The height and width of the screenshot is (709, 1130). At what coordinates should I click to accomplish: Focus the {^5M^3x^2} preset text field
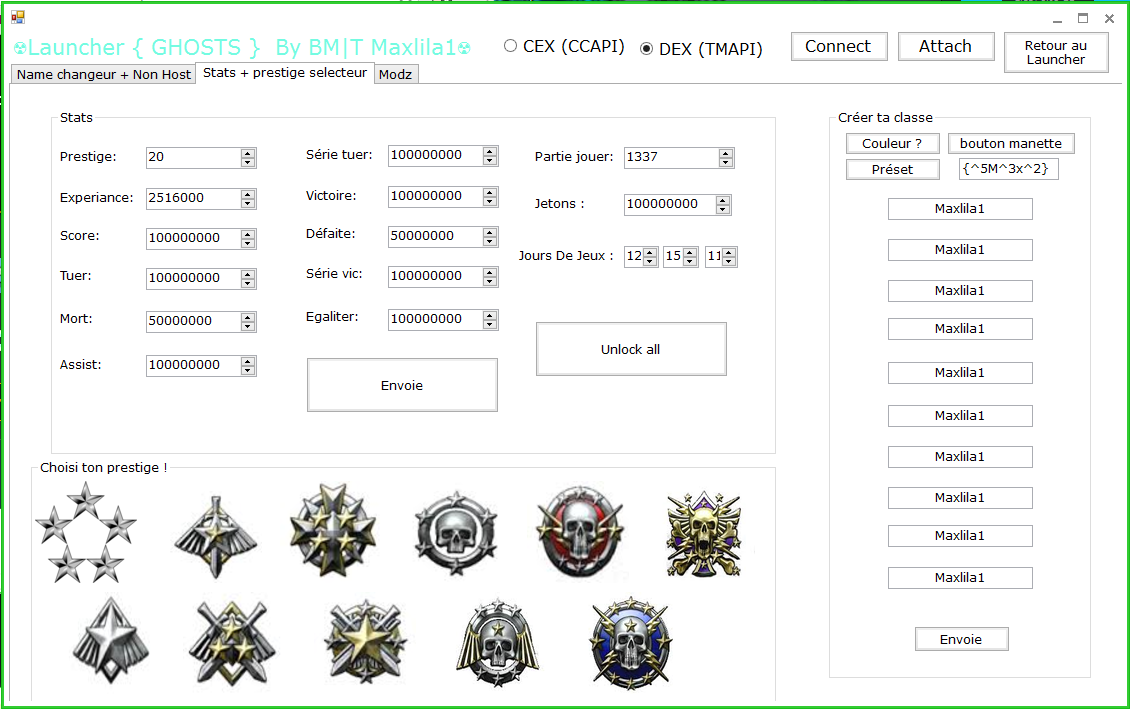tap(1009, 169)
